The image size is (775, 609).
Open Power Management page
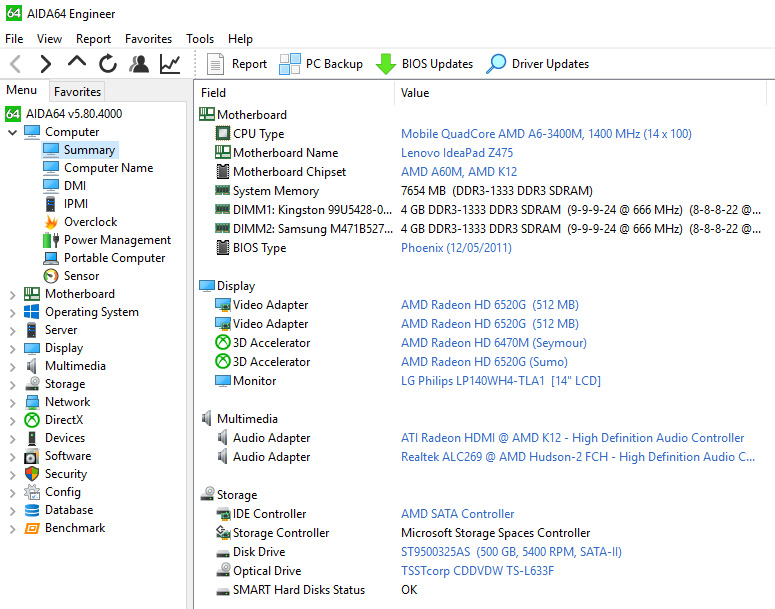click(x=107, y=240)
